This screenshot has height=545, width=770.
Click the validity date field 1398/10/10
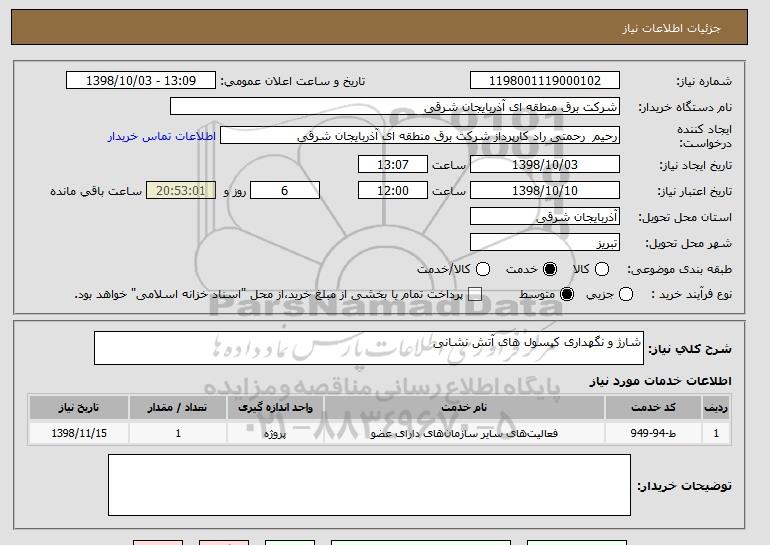545,191
